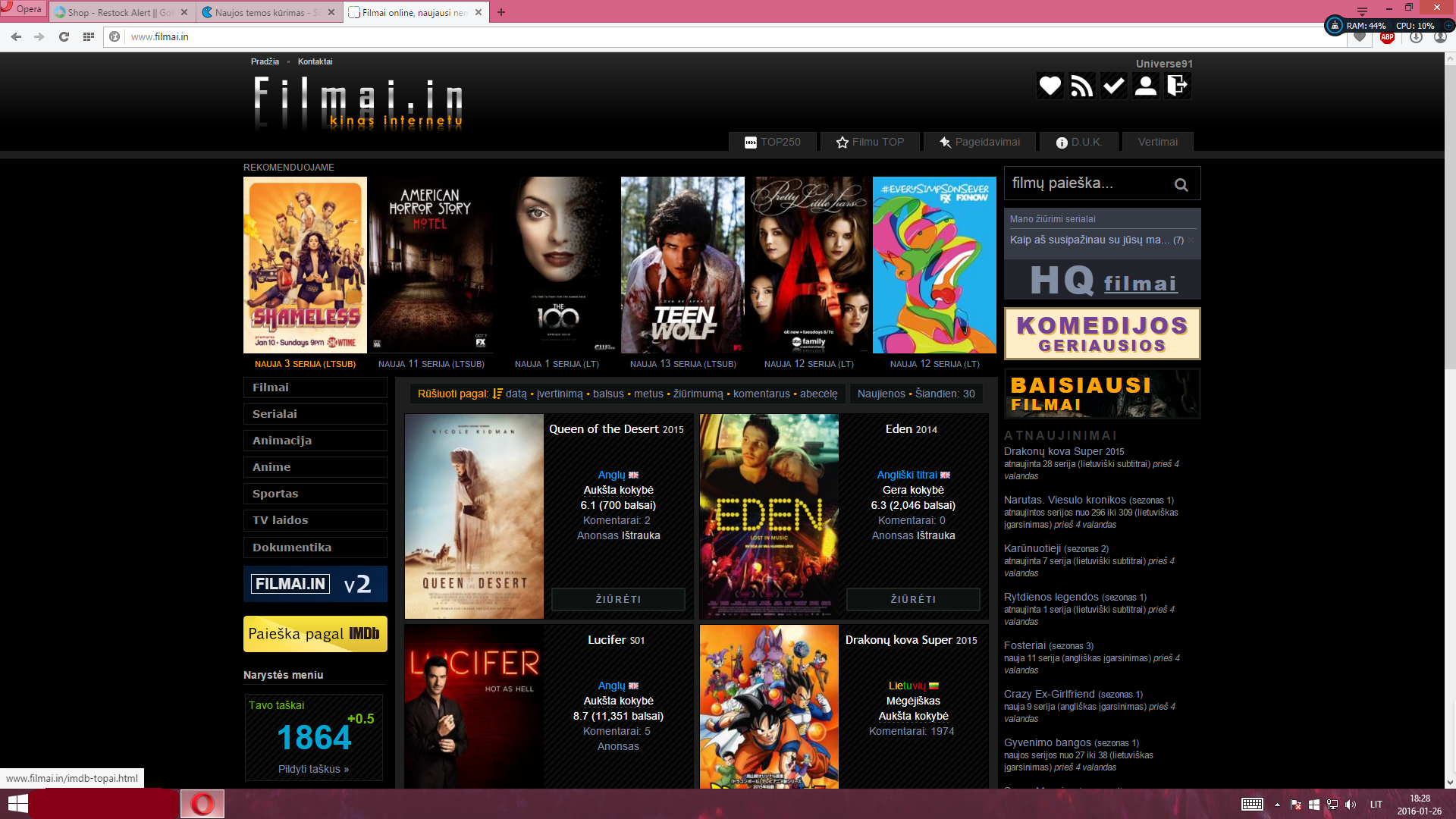Image resolution: width=1456 pixels, height=819 pixels.
Task: Click the browser forward arrow
Action: [39, 36]
